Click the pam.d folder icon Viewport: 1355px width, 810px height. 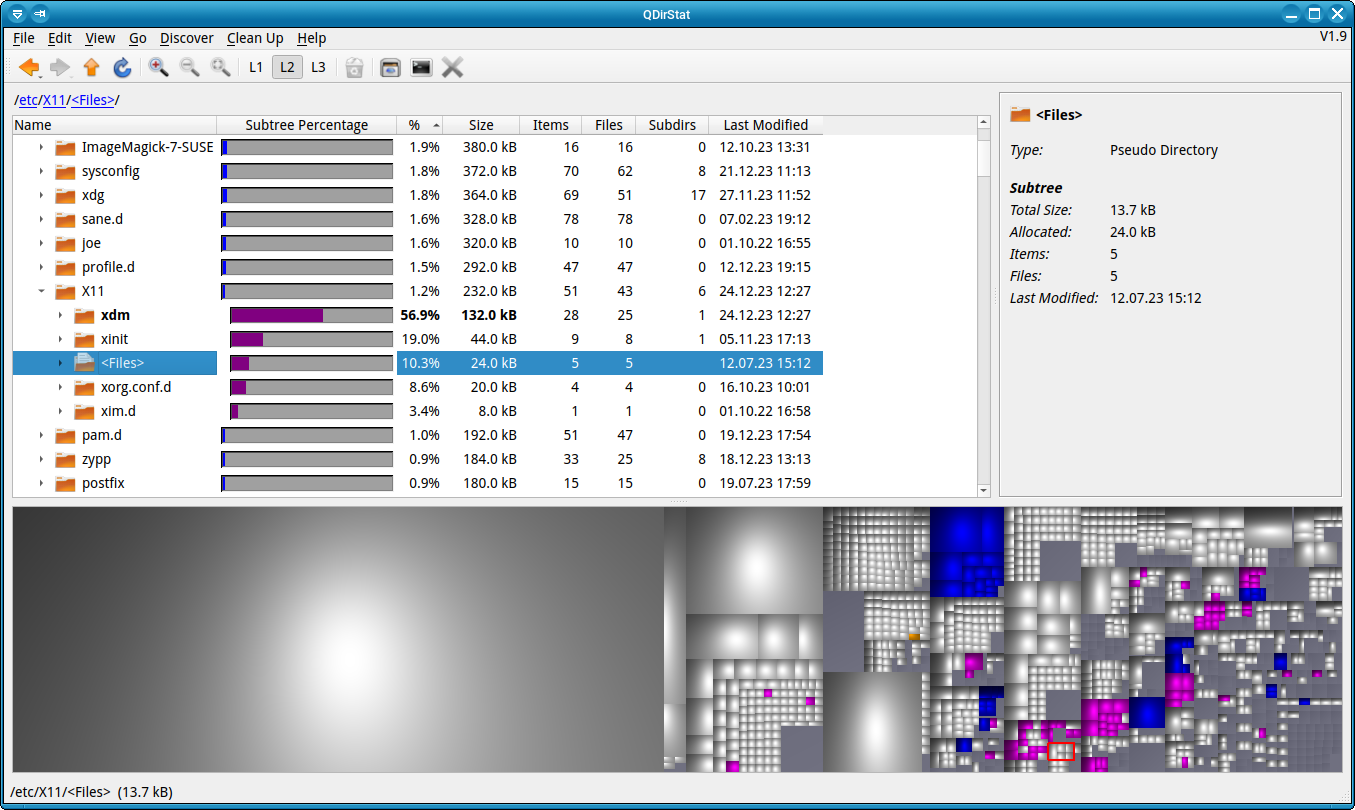click(x=65, y=435)
